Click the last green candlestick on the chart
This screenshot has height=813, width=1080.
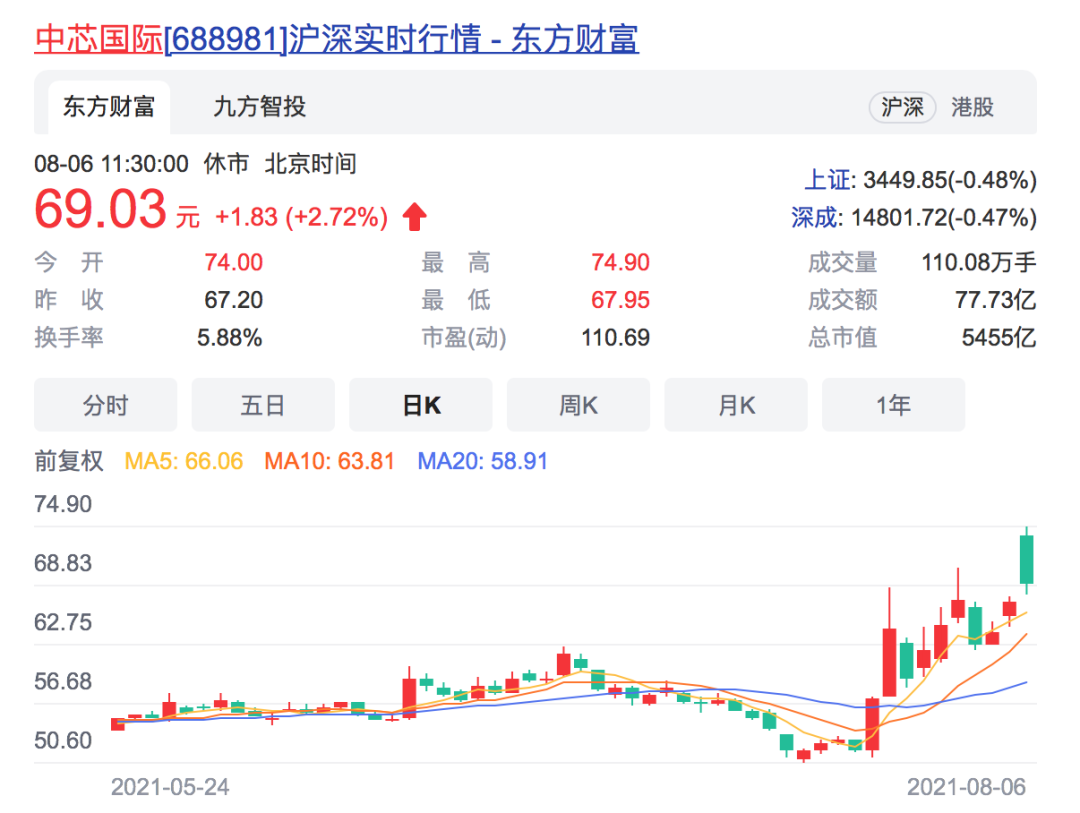coord(1026,559)
